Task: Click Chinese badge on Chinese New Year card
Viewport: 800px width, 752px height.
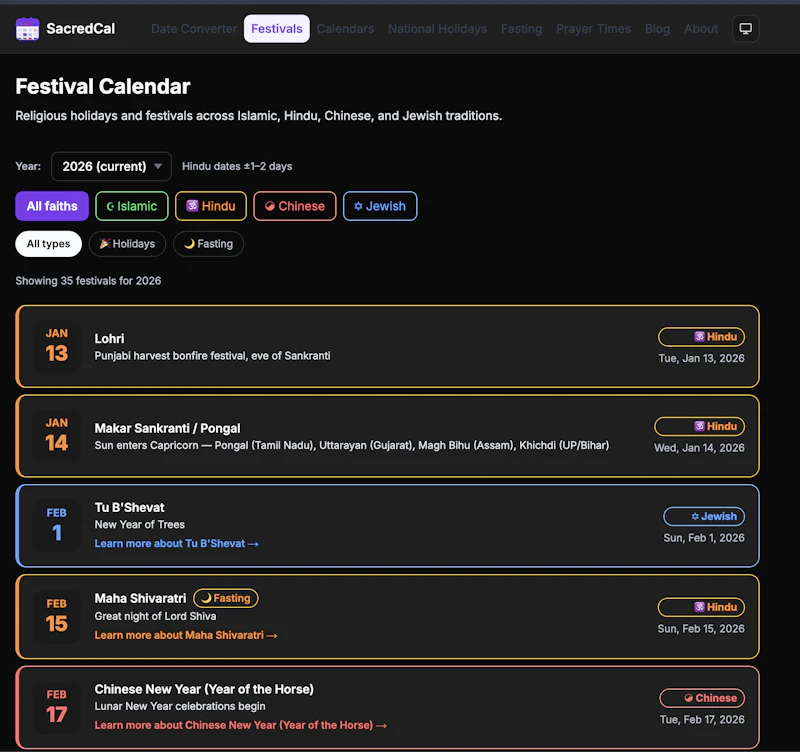Action: (702, 698)
